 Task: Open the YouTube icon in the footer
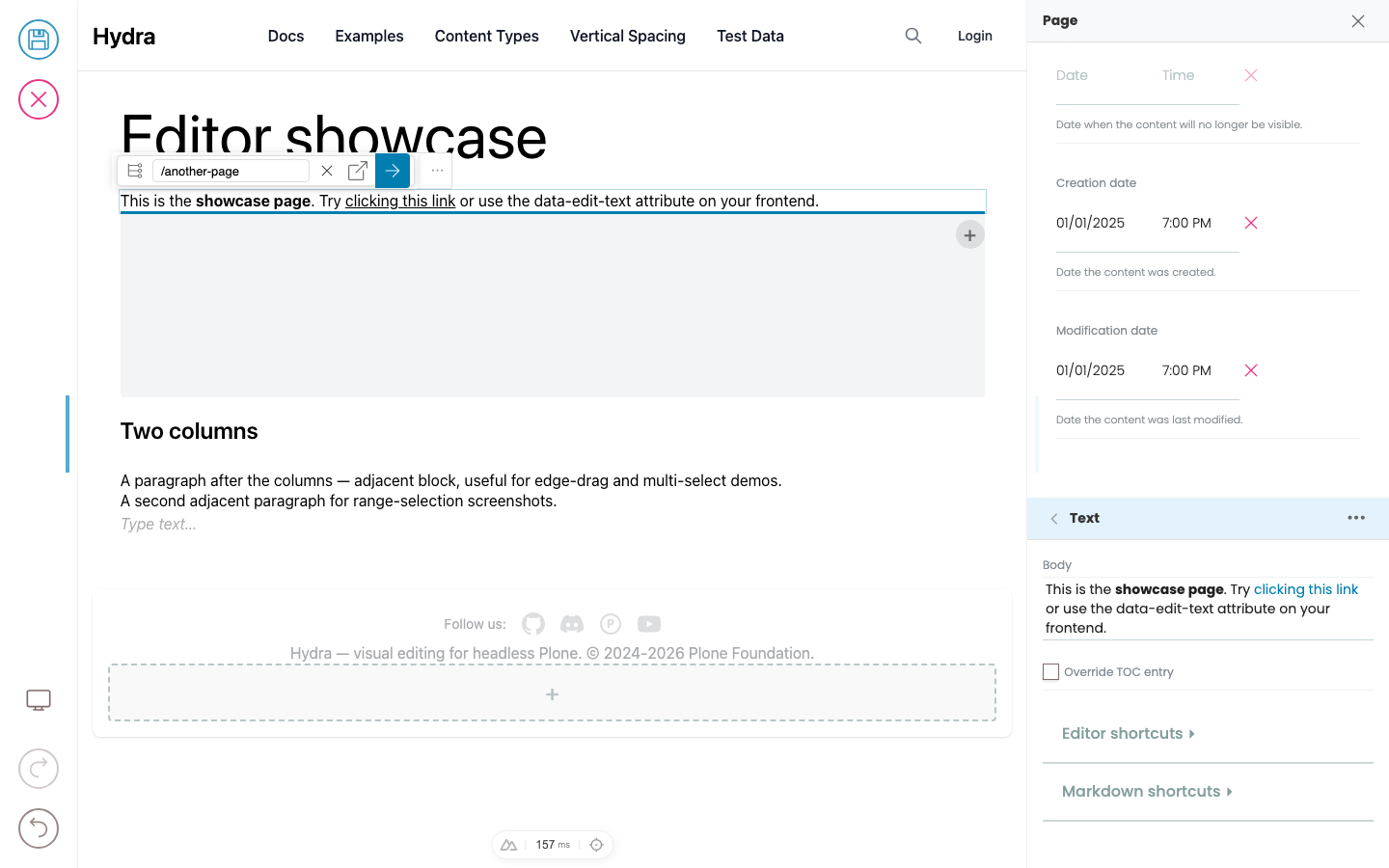click(649, 624)
